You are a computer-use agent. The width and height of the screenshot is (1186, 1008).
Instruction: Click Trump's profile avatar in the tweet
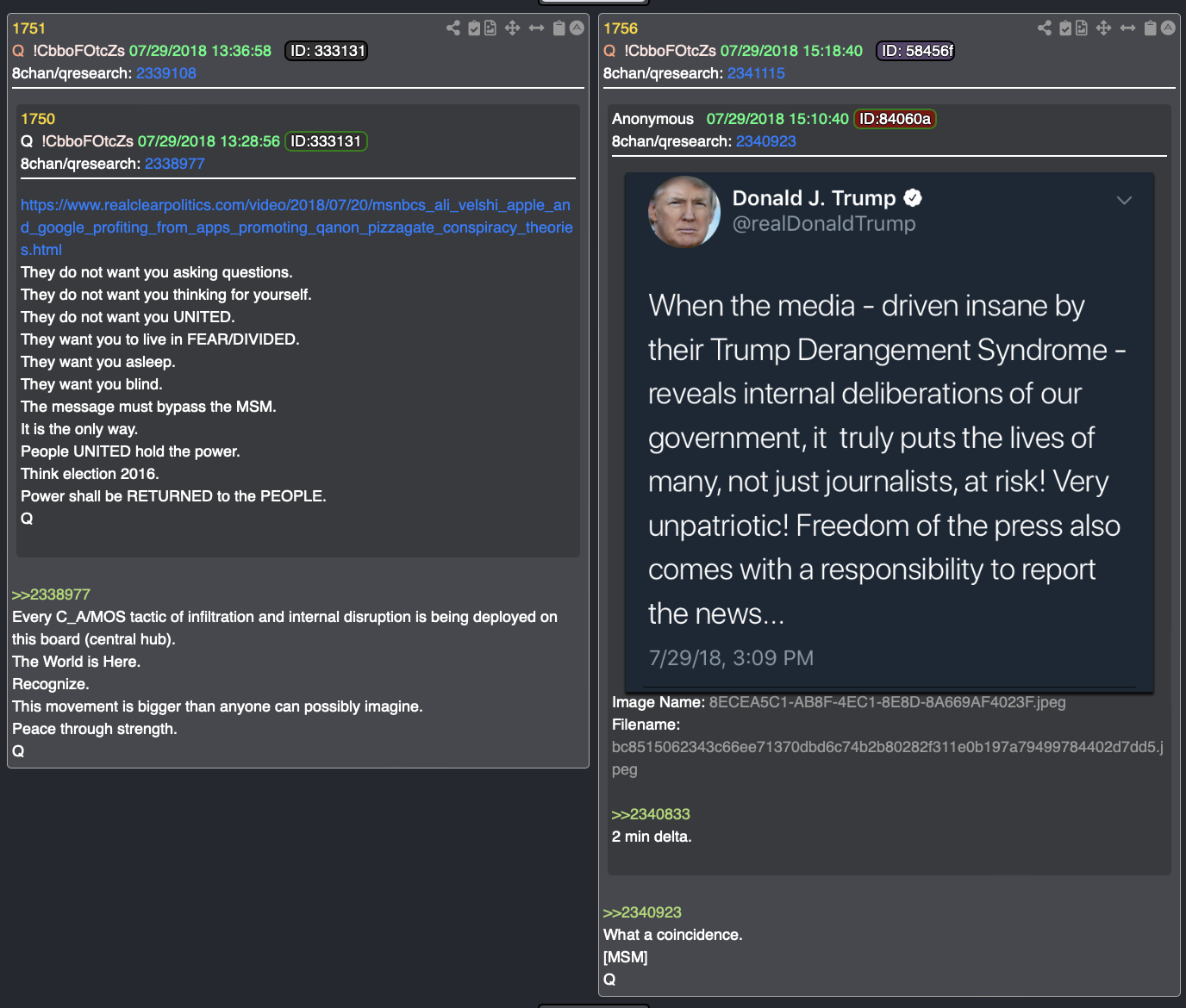(x=684, y=212)
